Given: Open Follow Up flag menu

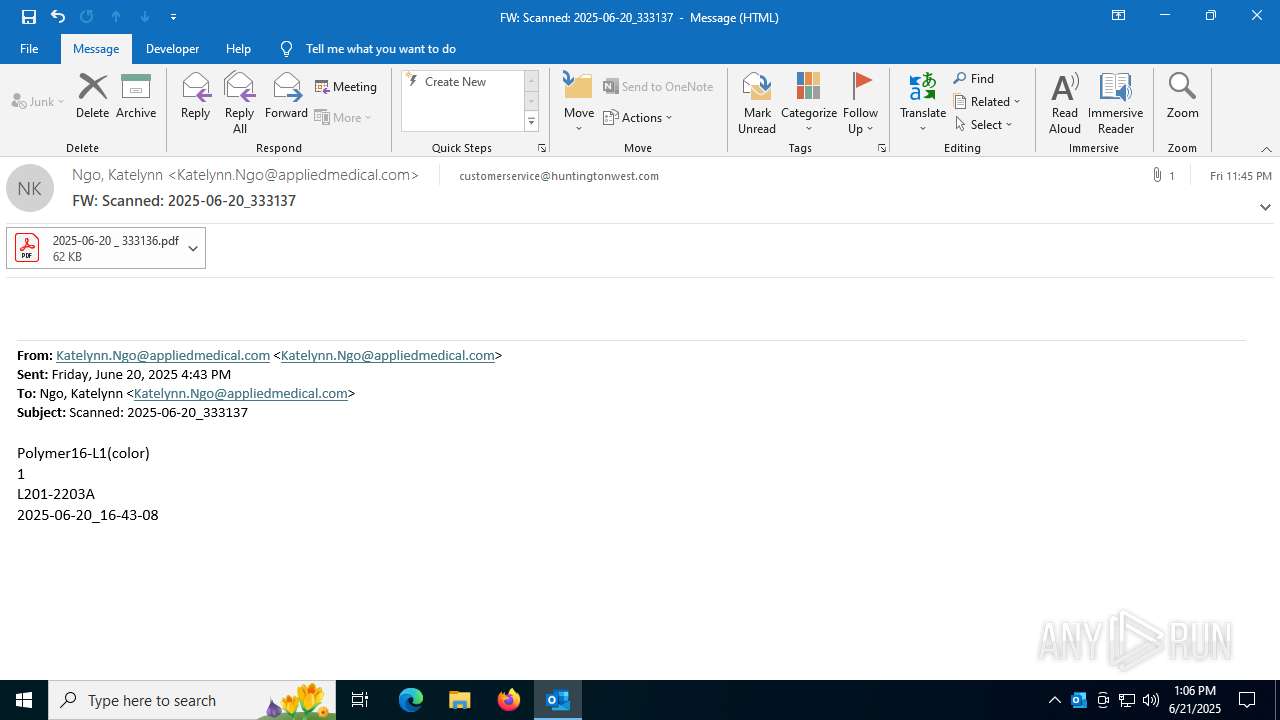Looking at the screenshot, I should 860,102.
